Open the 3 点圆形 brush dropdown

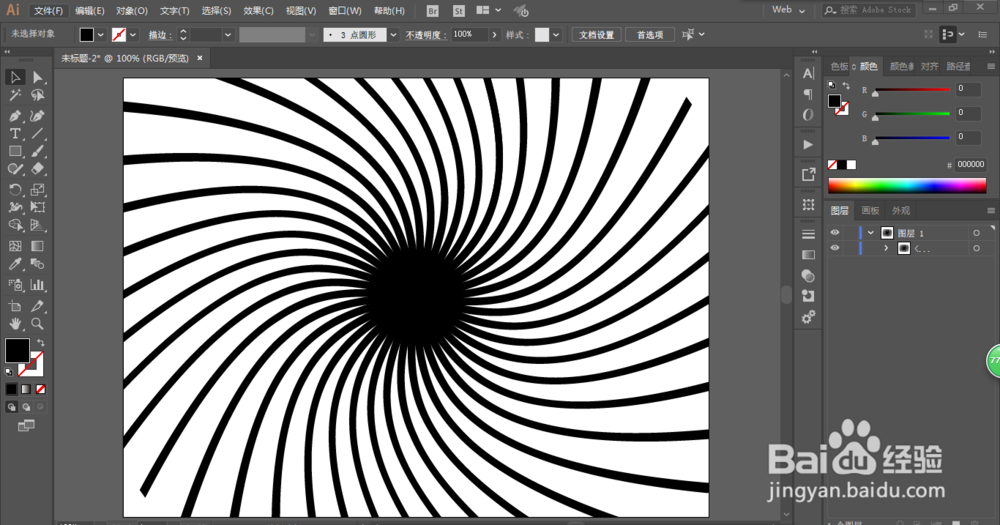pyautogui.click(x=393, y=35)
